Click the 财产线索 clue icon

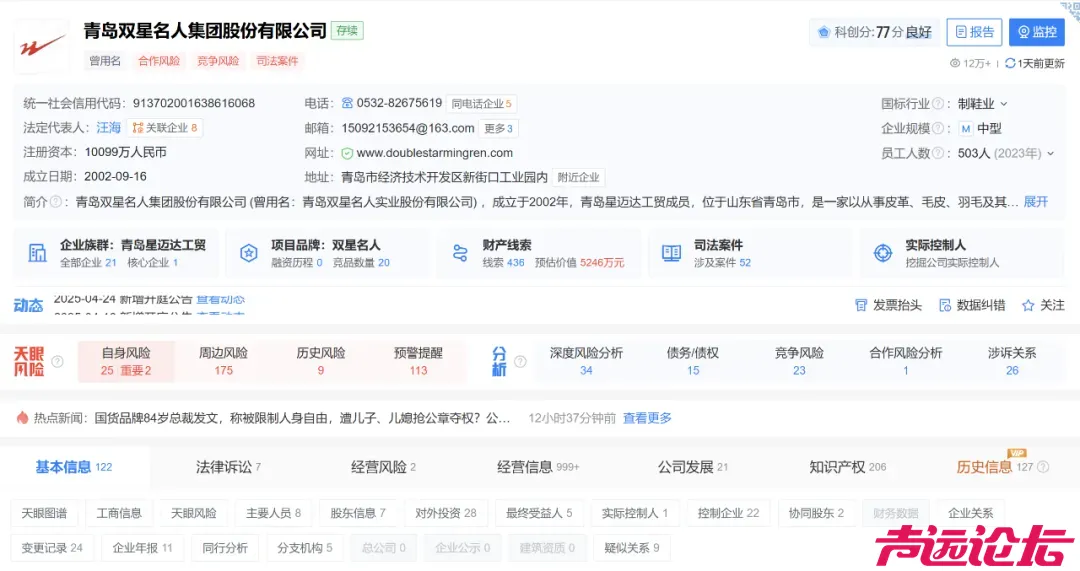460,253
